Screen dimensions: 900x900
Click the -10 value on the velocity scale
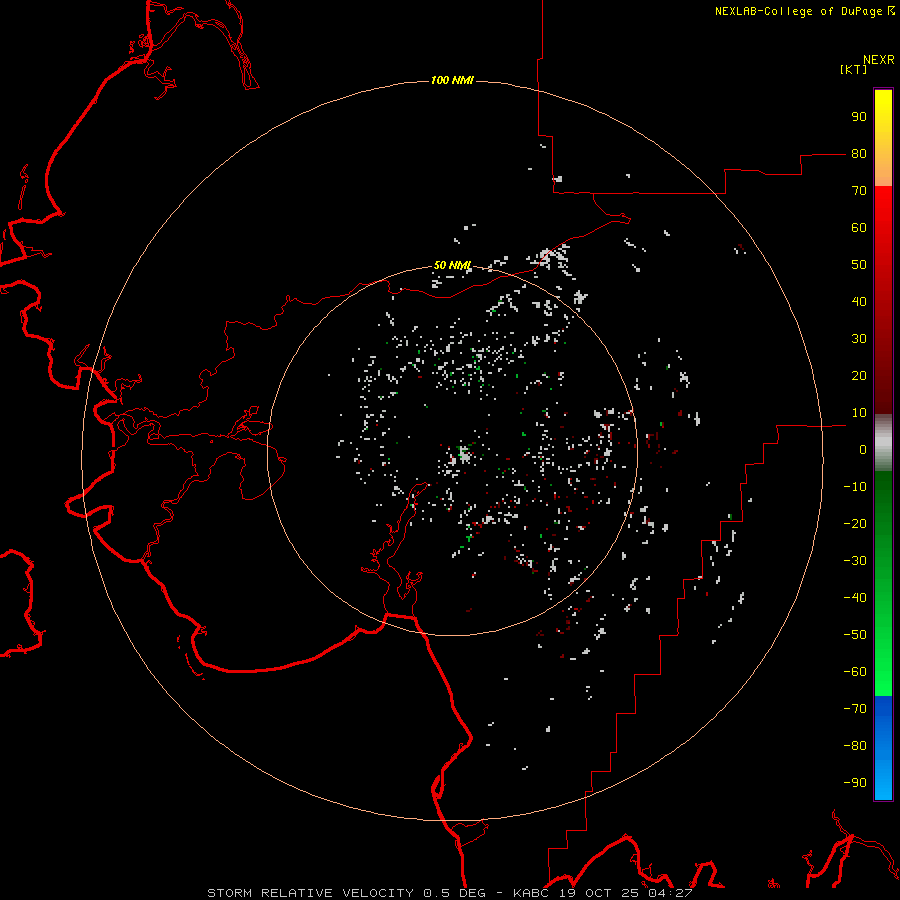click(855, 487)
